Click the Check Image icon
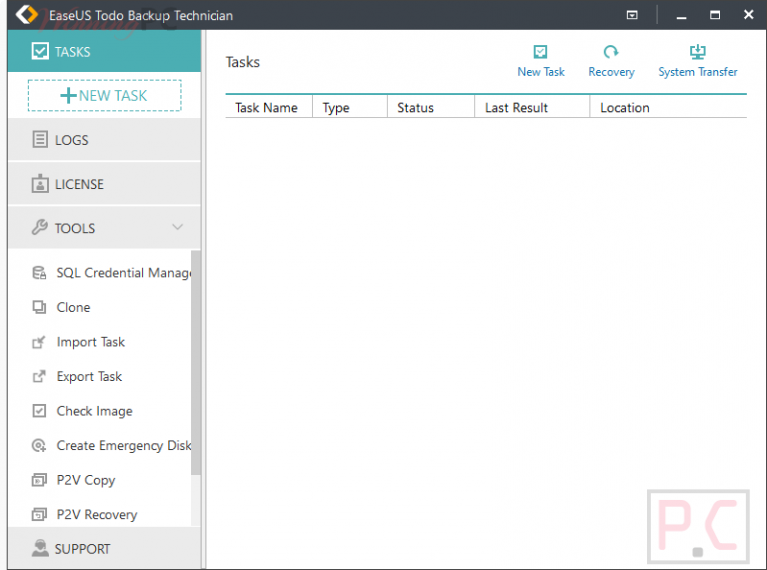This screenshot has height=570, width=767. pyautogui.click(x=39, y=411)
